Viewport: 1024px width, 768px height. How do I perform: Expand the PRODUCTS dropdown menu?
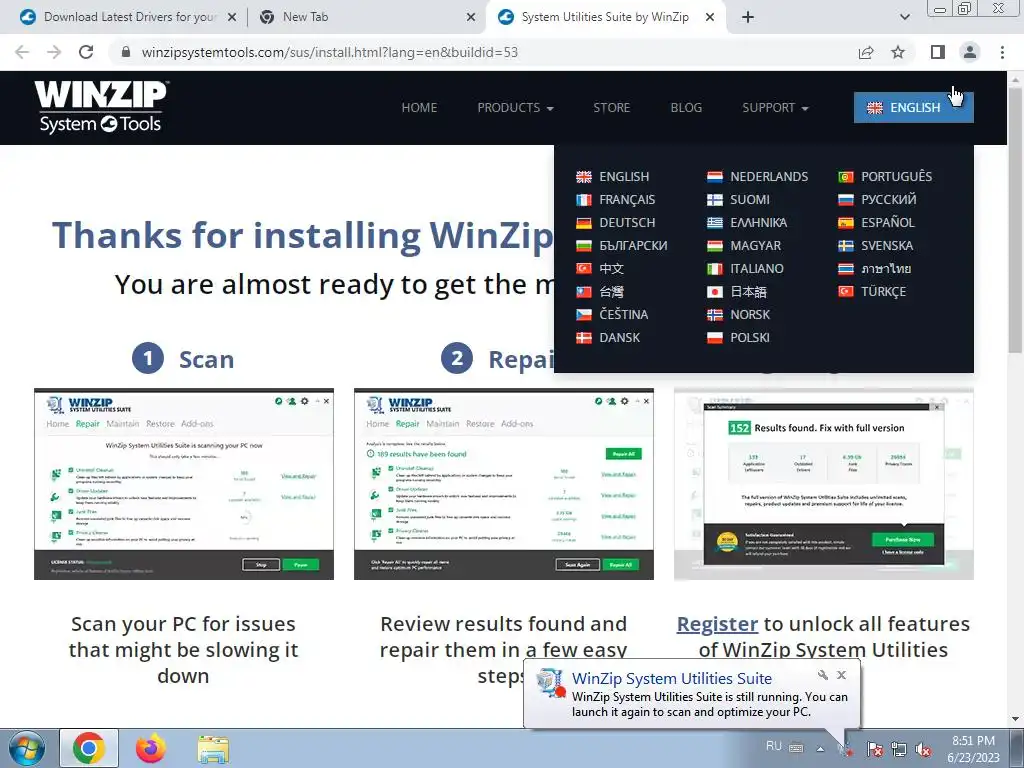[515, 108]
